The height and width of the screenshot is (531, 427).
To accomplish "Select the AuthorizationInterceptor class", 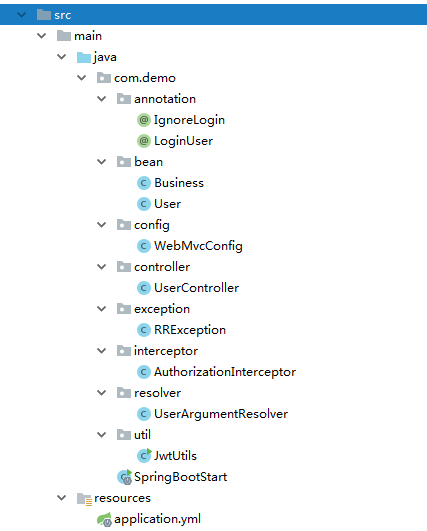I will 225,372.
